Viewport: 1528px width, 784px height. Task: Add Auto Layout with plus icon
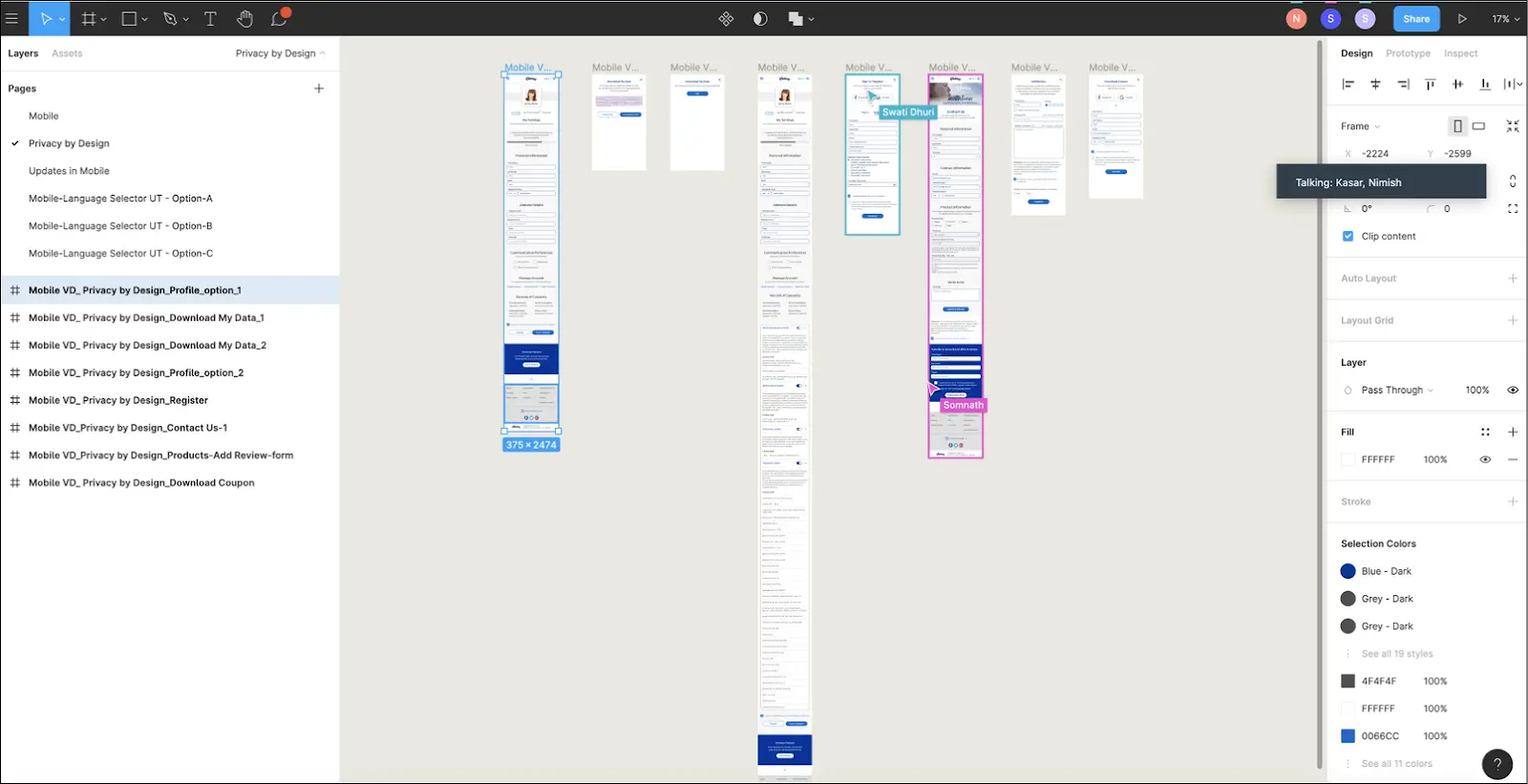(x=1513, y=278)
